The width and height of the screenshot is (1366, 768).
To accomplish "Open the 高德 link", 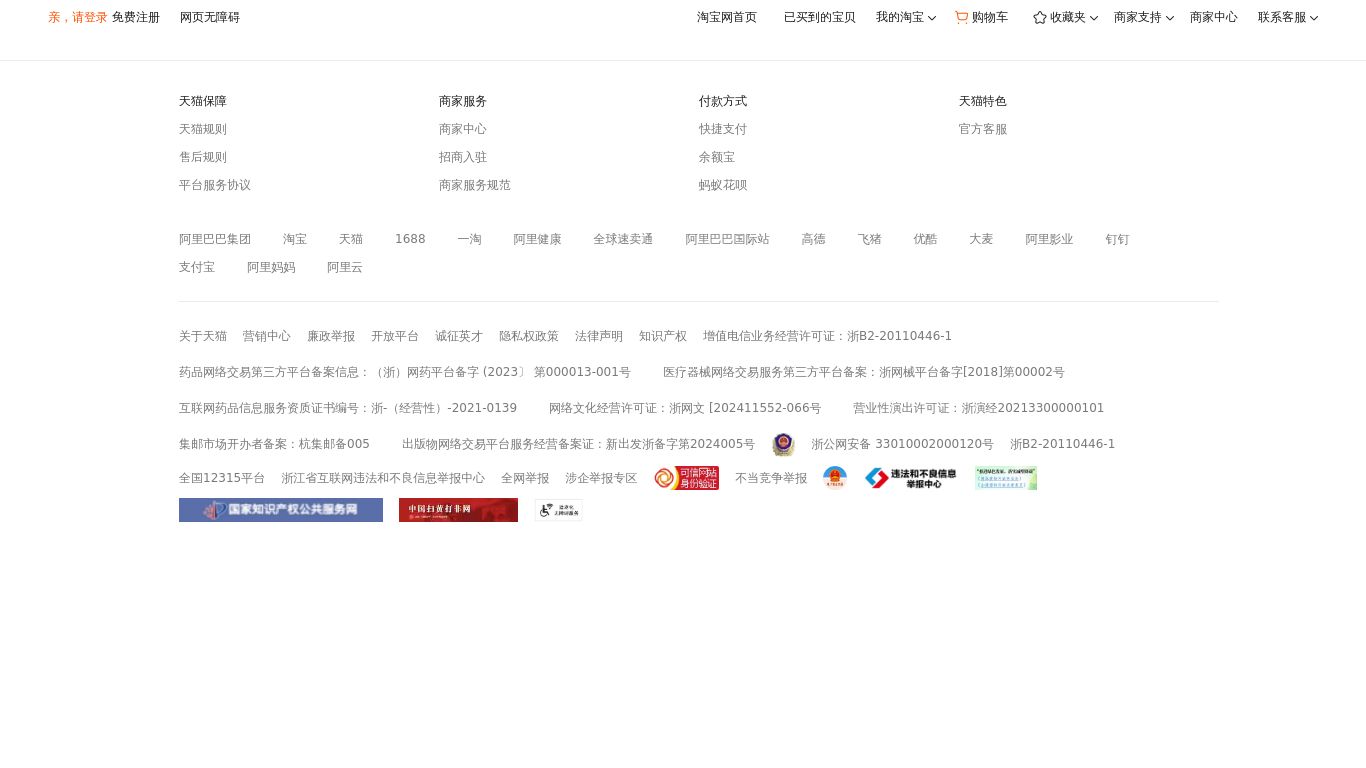I will [814, 239].
